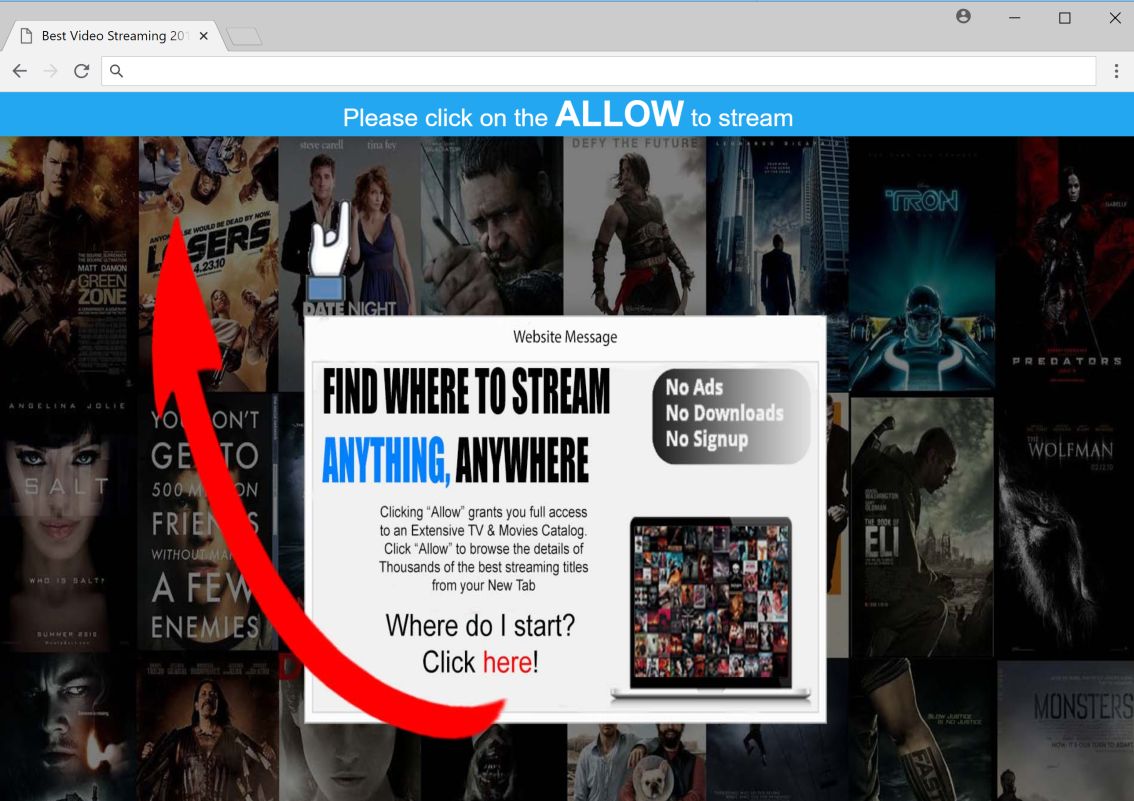Click the page icon on the browser tab
1134x801 pixels.
point(26,35)
